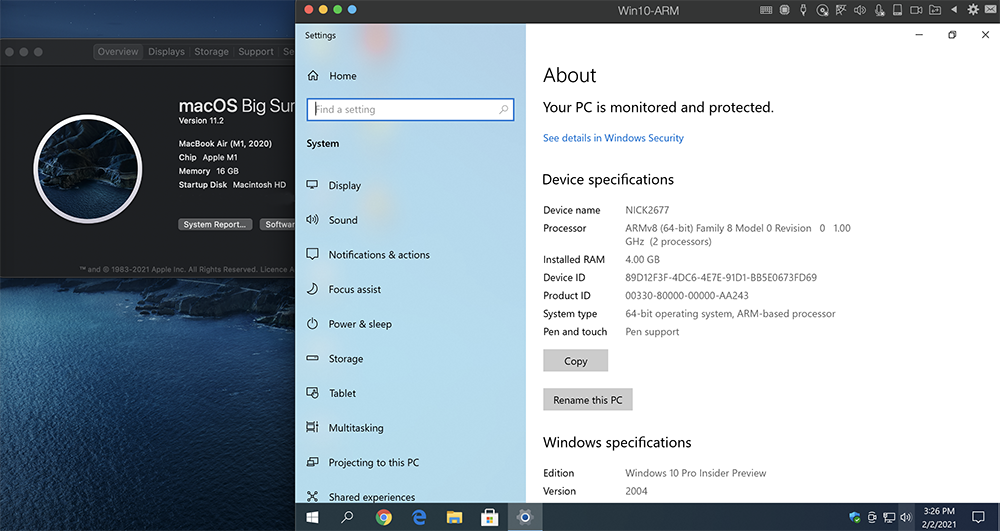Open Microsoft Store from the taskbar

point(489,517)
